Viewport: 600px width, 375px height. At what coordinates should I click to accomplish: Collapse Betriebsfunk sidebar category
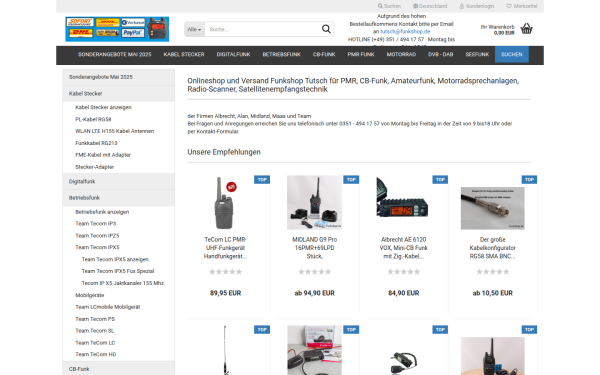point(119,198)
